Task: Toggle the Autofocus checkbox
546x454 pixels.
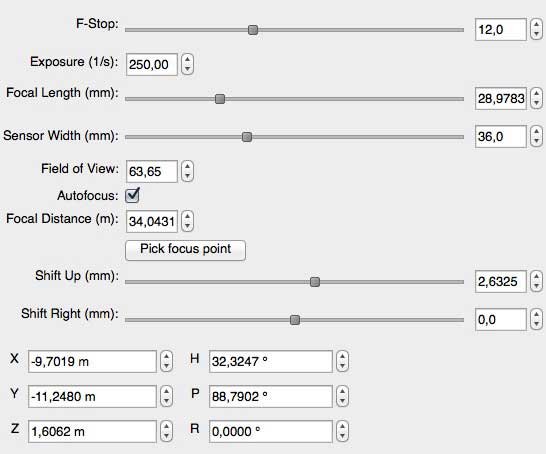Action: (x=132, y=196)
